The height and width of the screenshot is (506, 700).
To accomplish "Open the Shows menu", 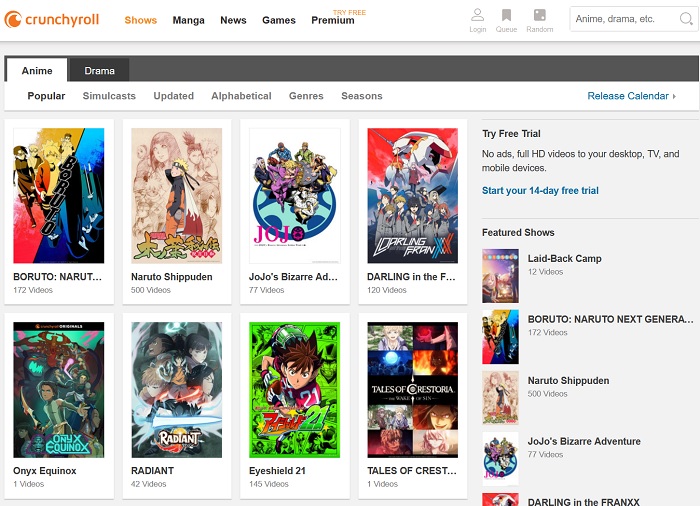I will [x=141, y=20].
